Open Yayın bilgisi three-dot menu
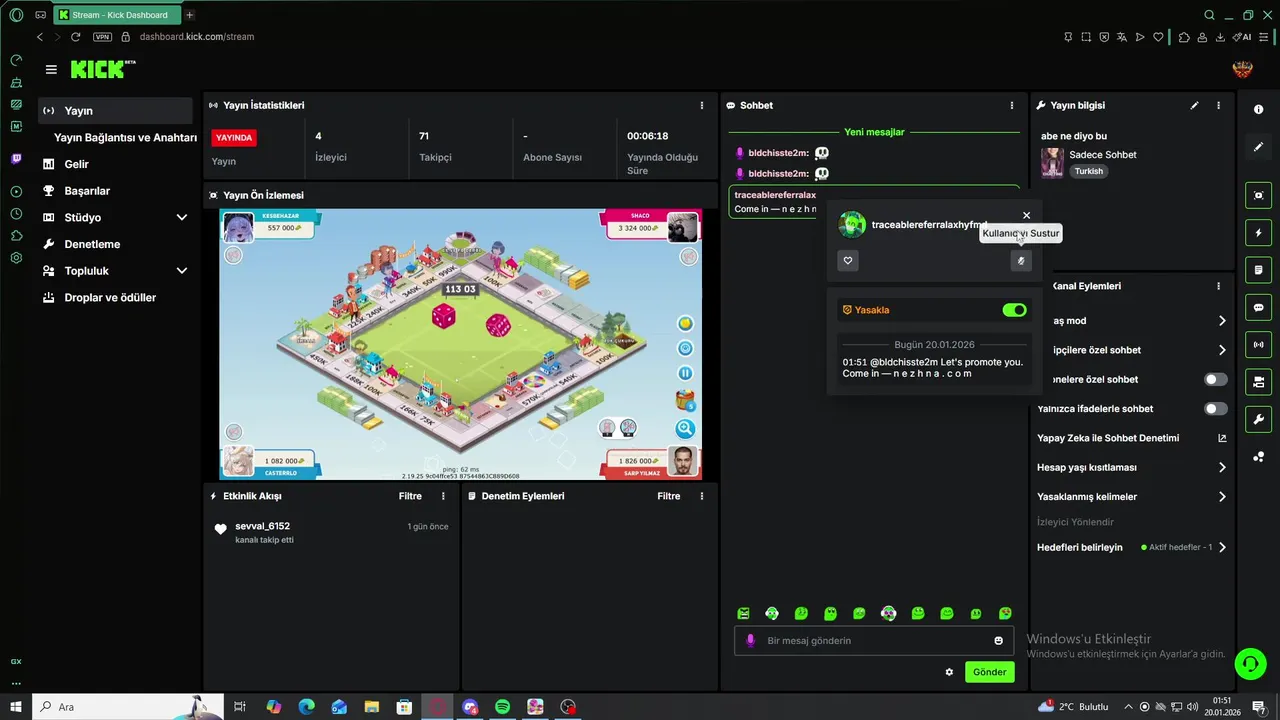 (1218, 105)
